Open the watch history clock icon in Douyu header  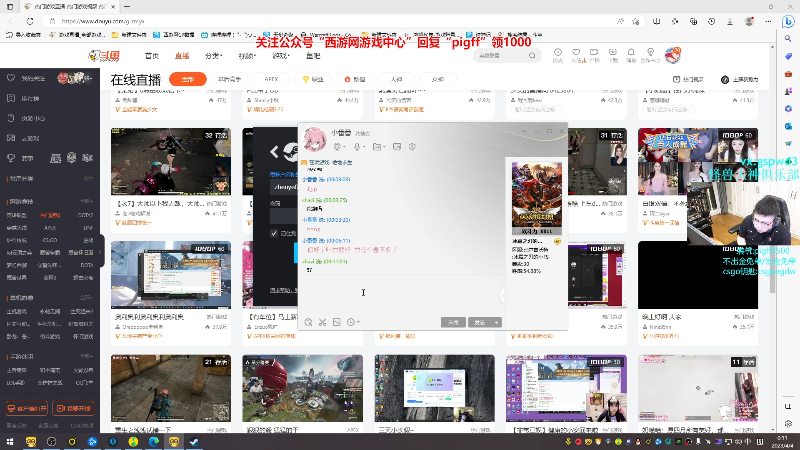(558, 52)
